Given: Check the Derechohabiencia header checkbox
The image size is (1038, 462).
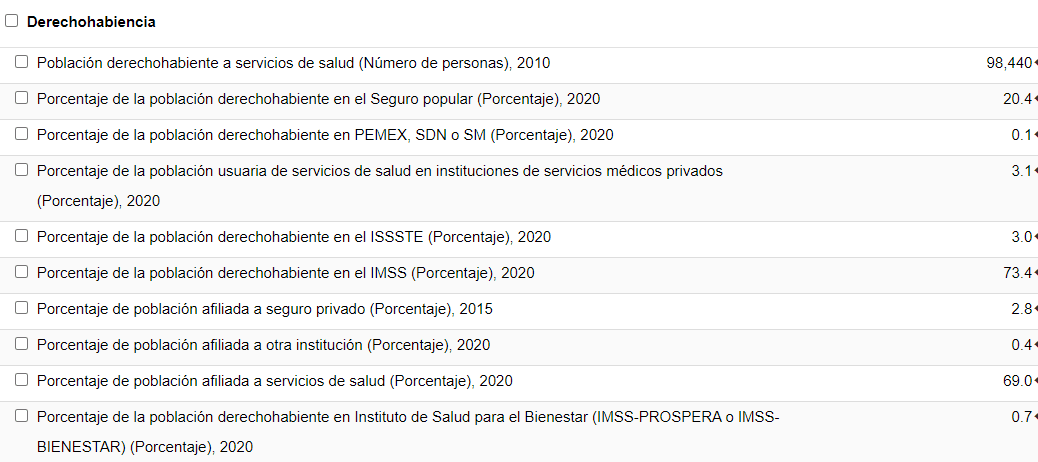Looking at the screenshot, I should (12, 21).
